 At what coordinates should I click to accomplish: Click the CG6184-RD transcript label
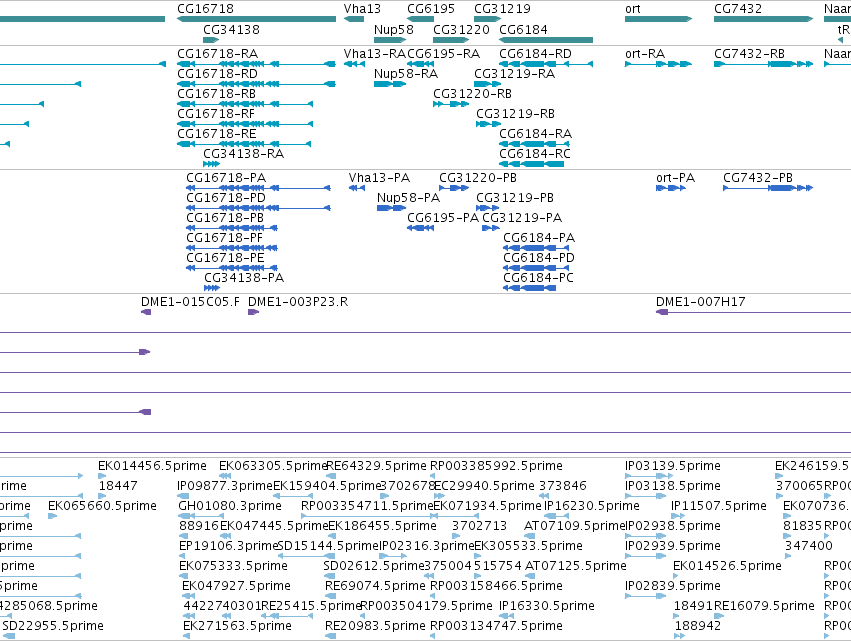535,54
